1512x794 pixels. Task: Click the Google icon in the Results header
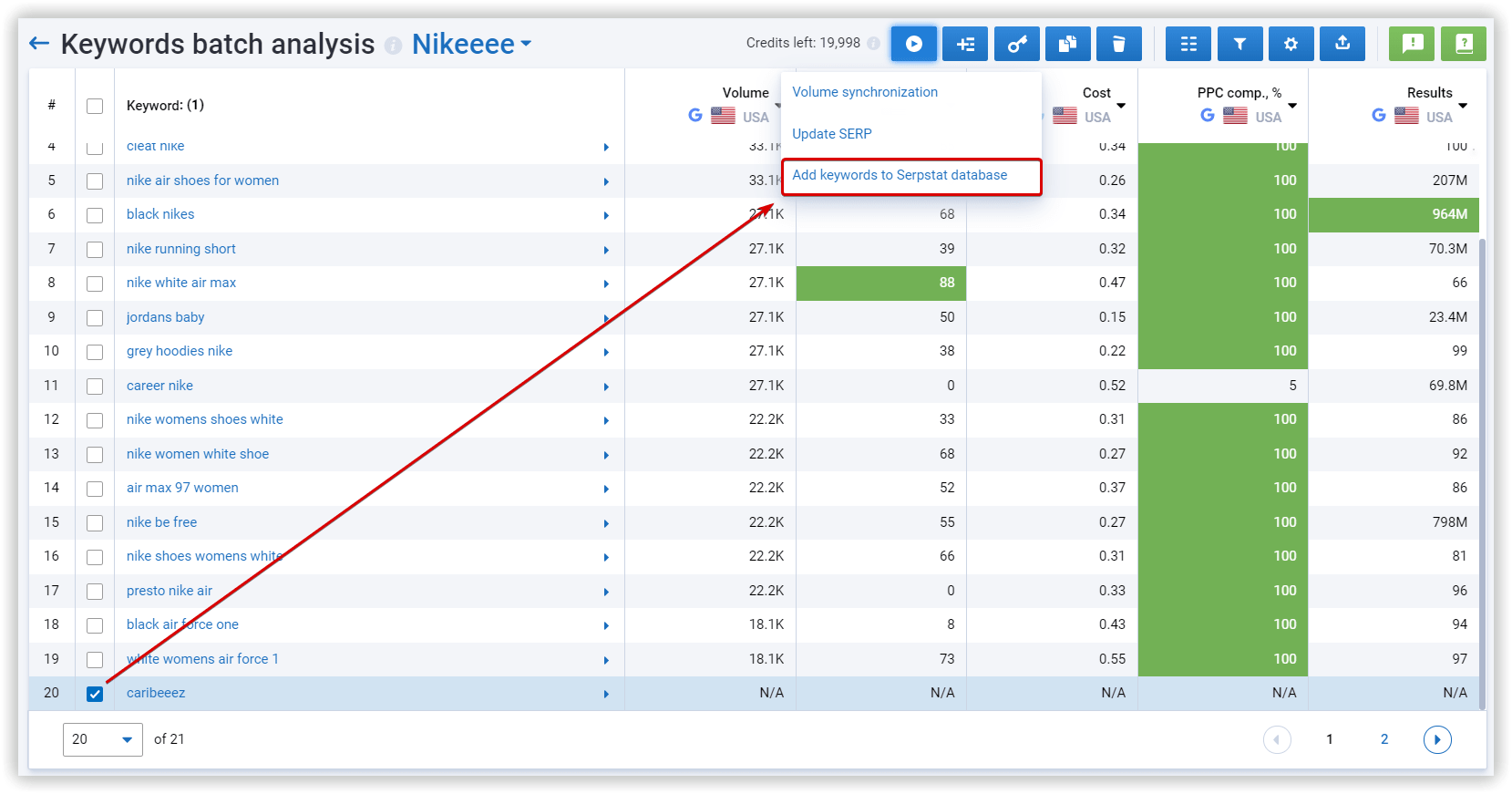point(1379,115)
